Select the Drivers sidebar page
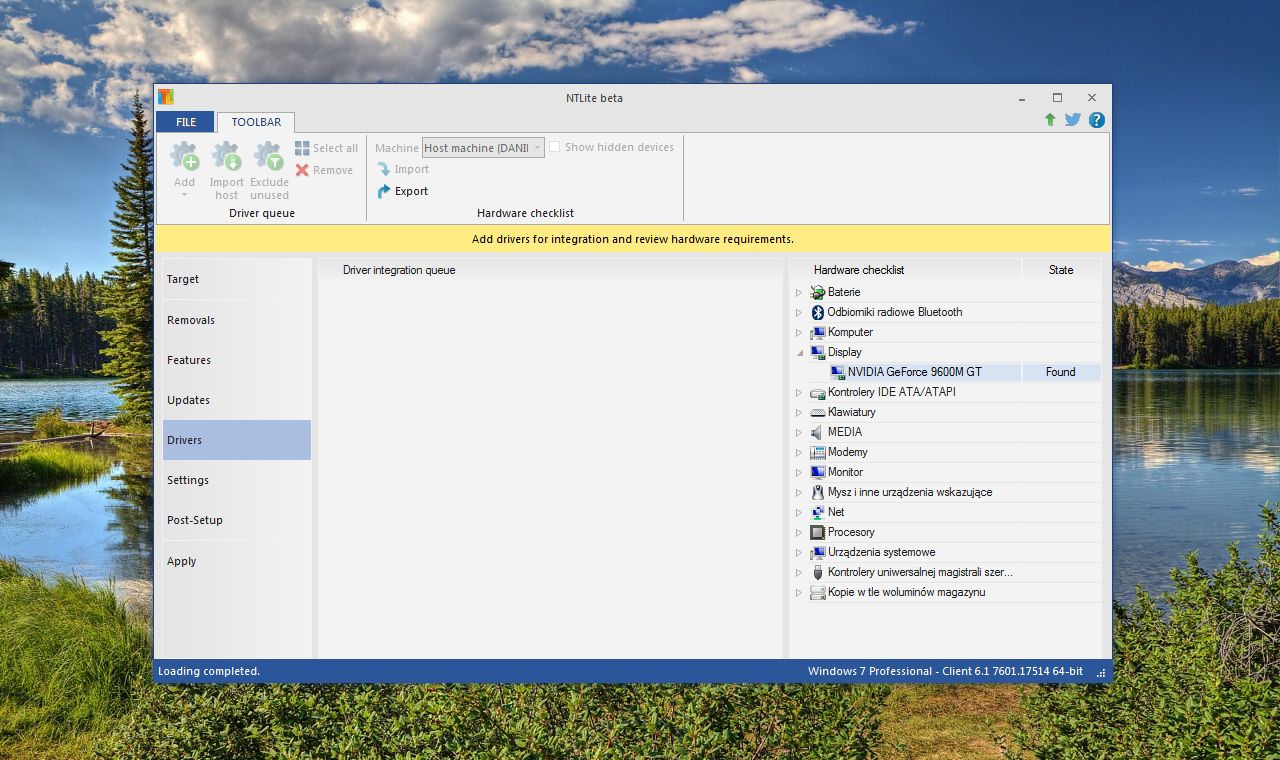This screenshot has height=760, width=1280. [237, 440]
